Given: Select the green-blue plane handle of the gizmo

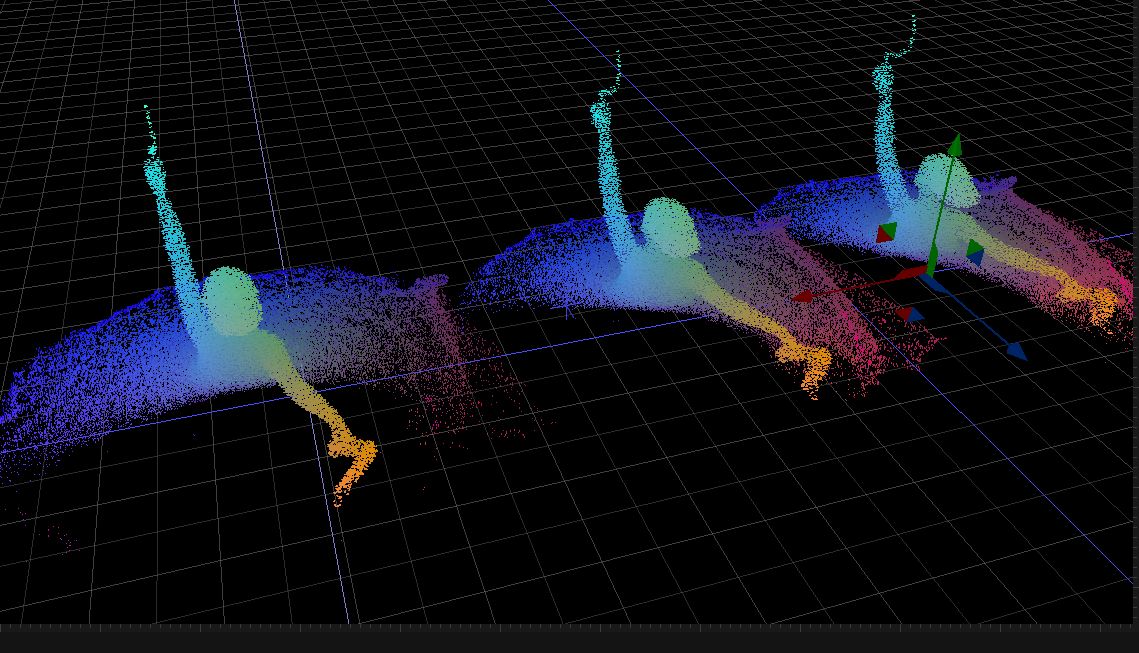Looking at the screenshot, I should (x=976, y=251).
